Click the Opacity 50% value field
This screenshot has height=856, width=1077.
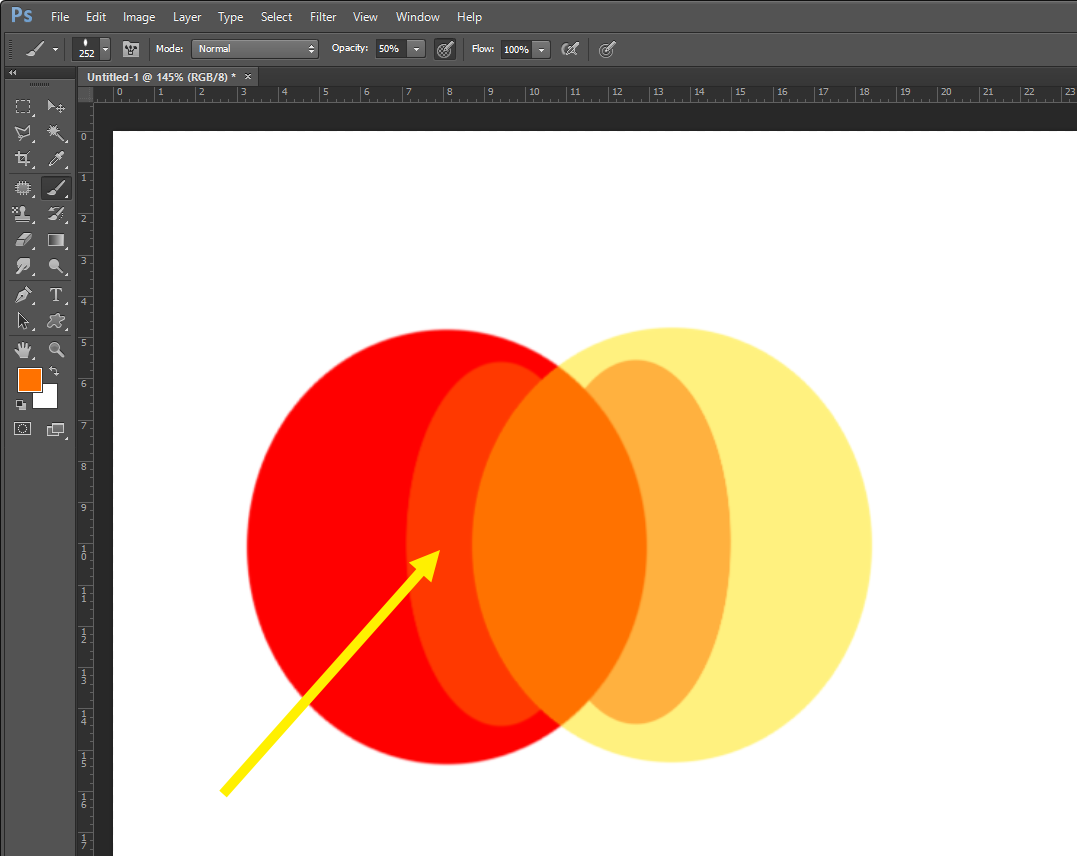coord(390,49)
